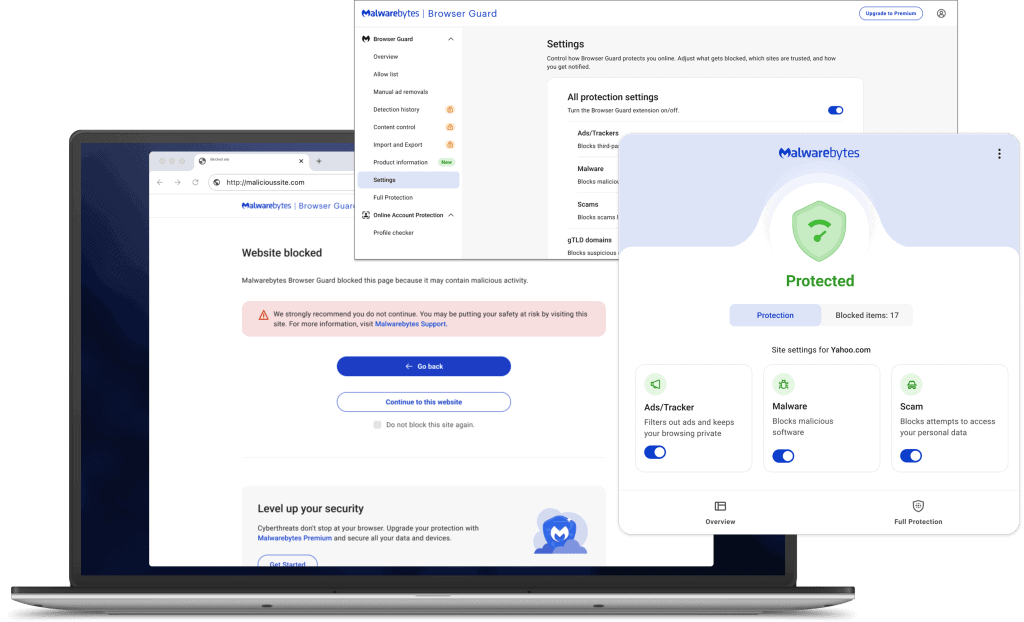Click the Browser Guard M icon in the sidebar
This screenshot has height=622, width=1024.
coord(366,39)
